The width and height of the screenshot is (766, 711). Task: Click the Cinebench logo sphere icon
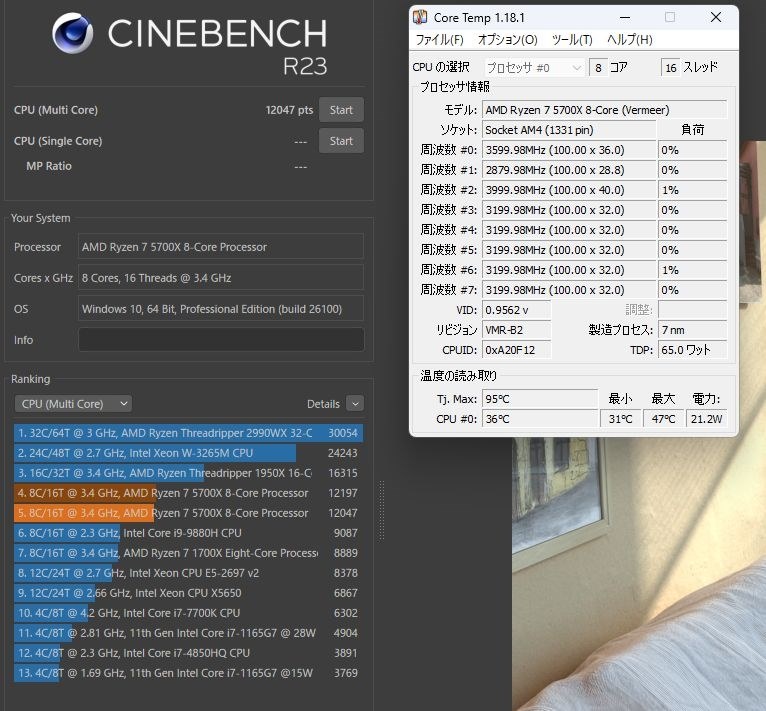[73, 33]
